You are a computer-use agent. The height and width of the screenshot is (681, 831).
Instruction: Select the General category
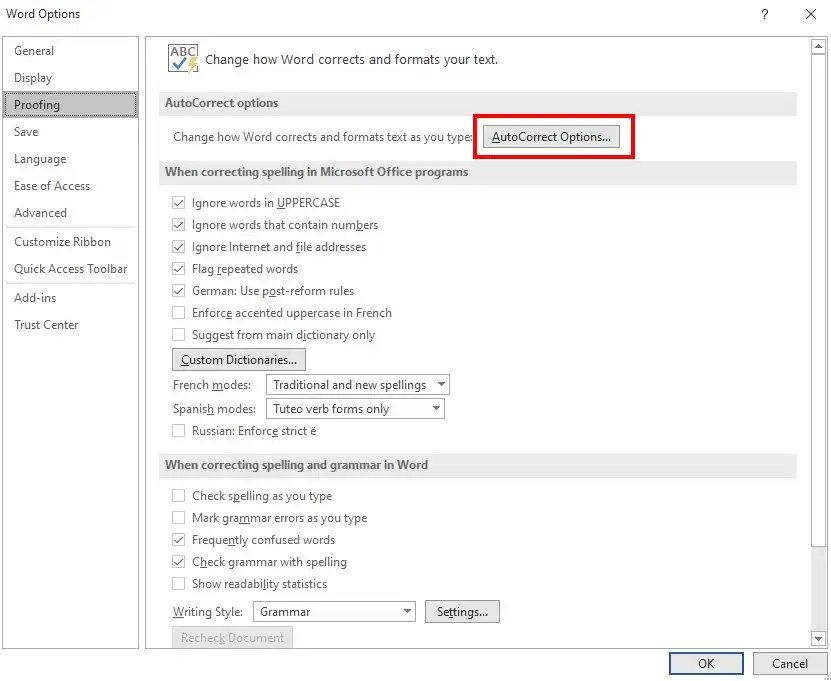(70, 51)
